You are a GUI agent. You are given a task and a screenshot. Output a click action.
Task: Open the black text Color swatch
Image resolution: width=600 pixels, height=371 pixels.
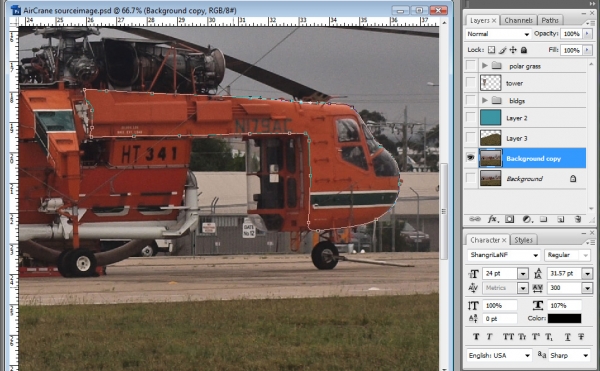tap(564, 318)
